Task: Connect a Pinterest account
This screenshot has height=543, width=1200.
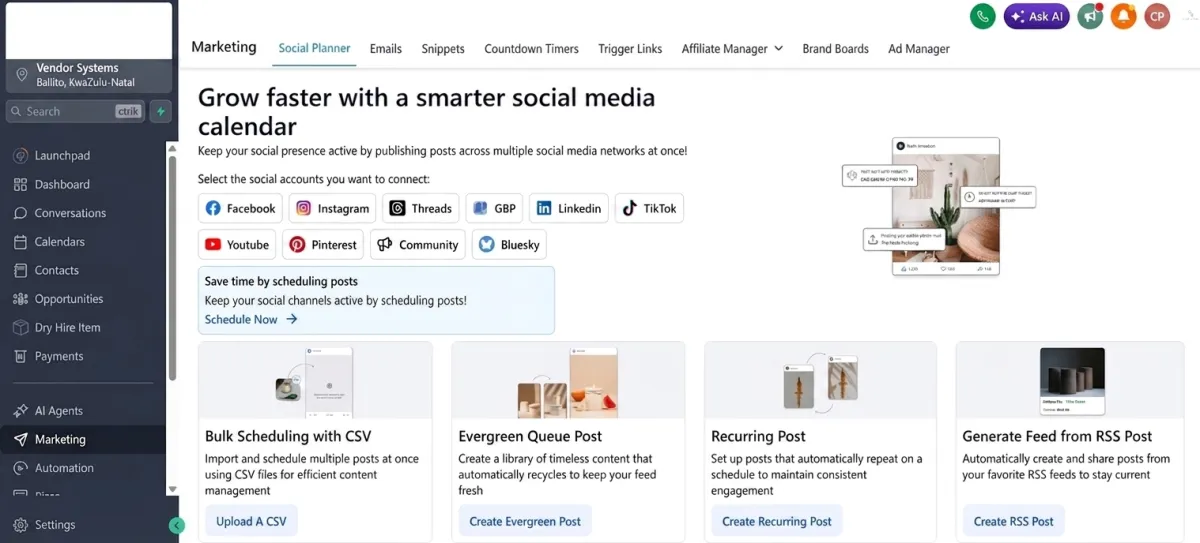Action: click(x=323, y=244)
